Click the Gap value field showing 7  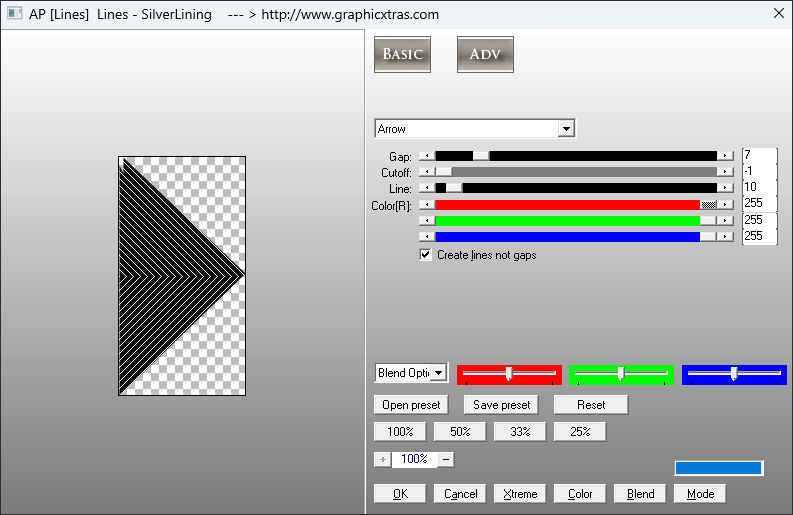pyautogui.click(x=759, y=155)
